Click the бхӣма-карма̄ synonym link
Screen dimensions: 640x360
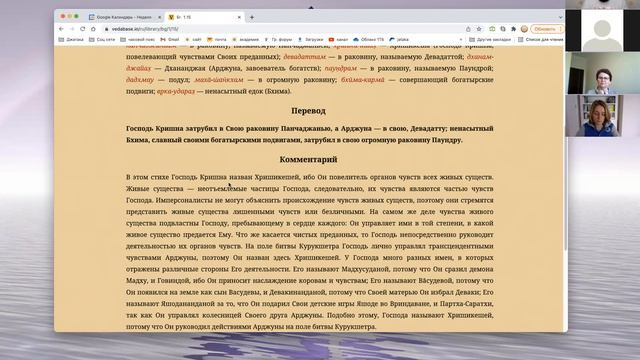point(363,80)
